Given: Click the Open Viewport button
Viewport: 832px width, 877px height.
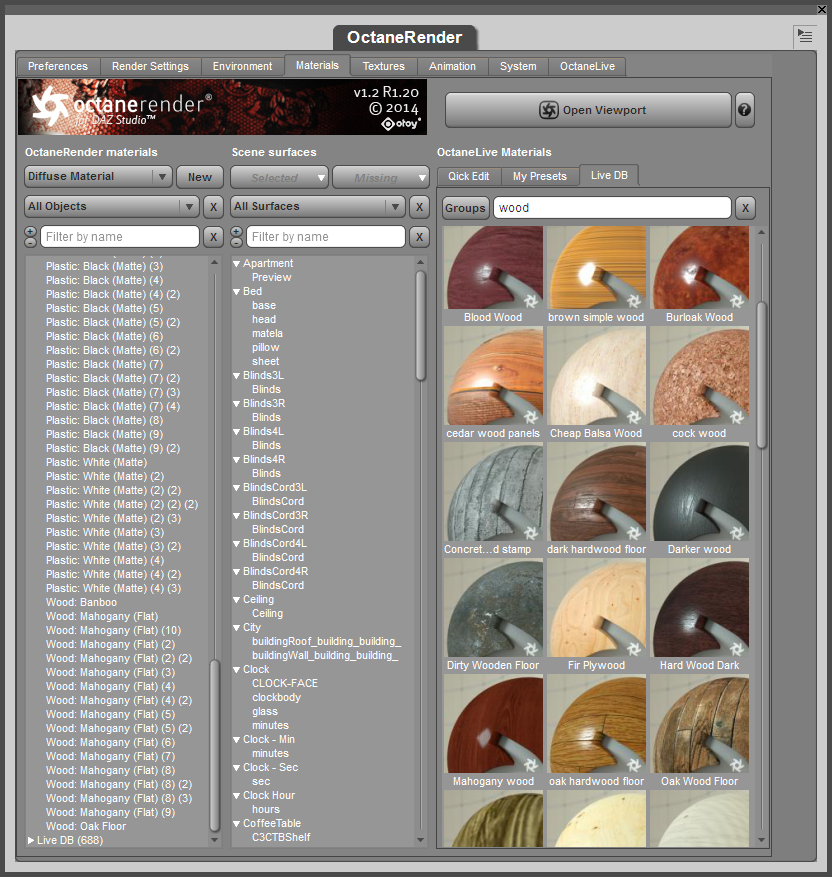Looking at the screenshot, I should [588, 110].
